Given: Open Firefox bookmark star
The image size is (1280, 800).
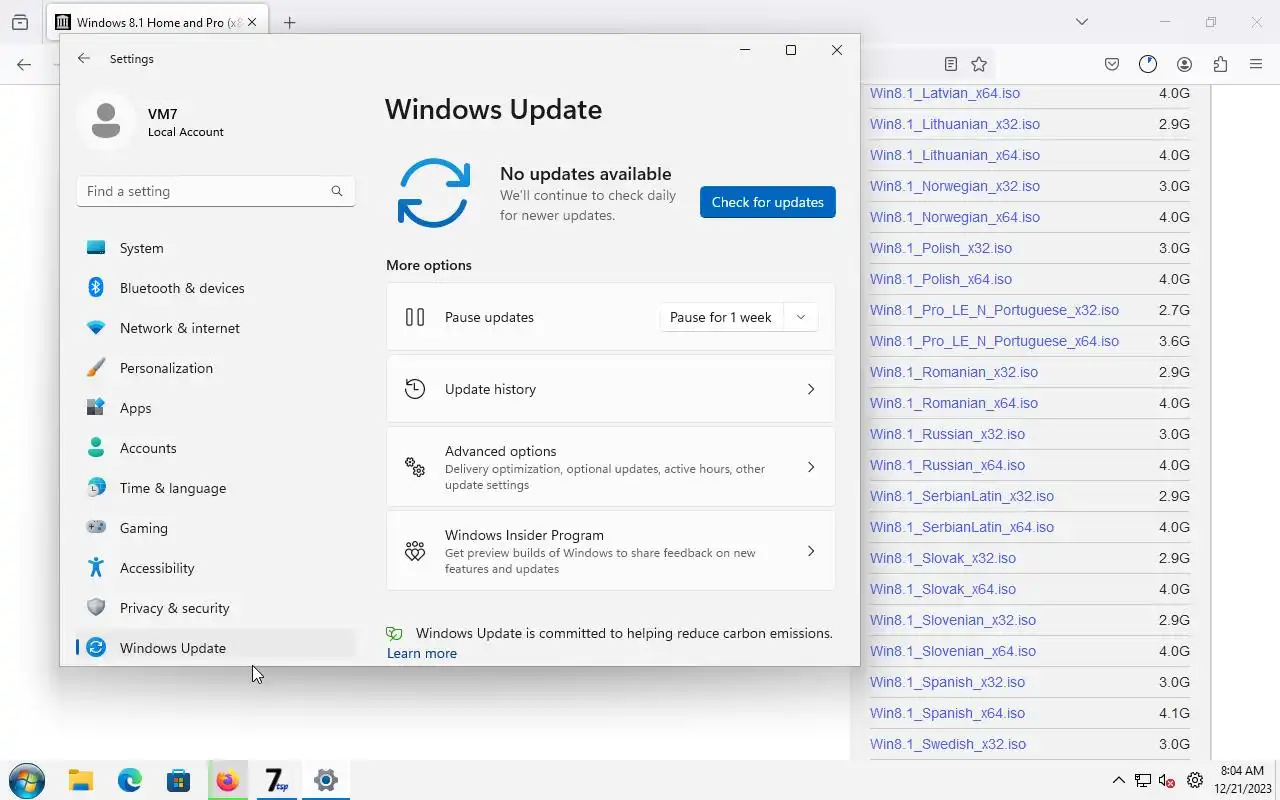Looking at the screenshot, I should pos(979,64).
